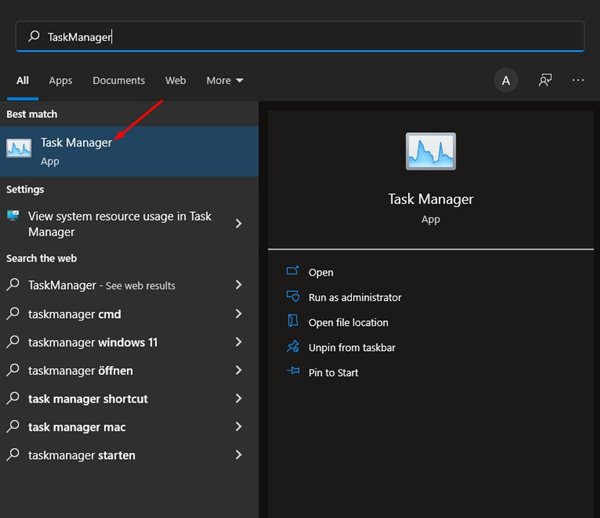Select TaskManager - See web results
The image size is (600, 518).
(x=129, y=285)
